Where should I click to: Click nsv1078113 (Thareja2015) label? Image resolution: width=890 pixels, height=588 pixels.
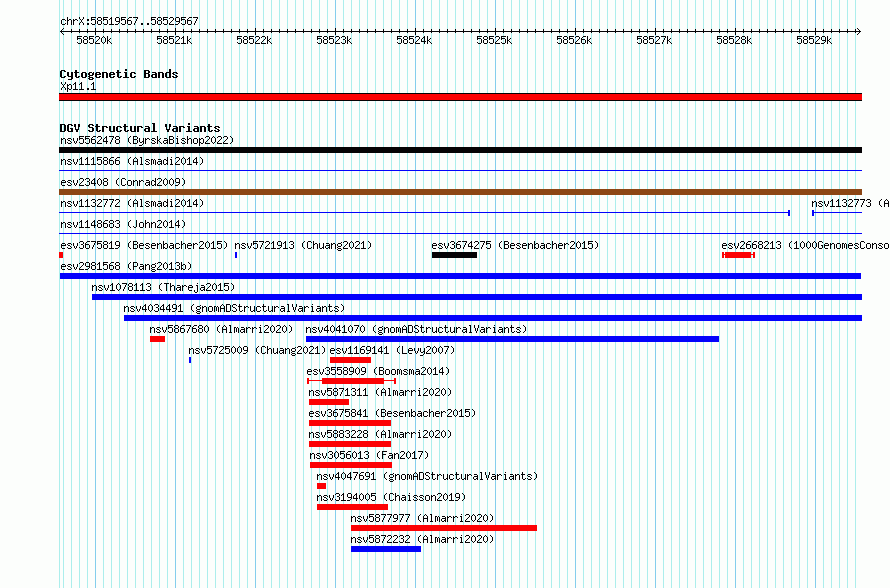[x=163, y=287]
